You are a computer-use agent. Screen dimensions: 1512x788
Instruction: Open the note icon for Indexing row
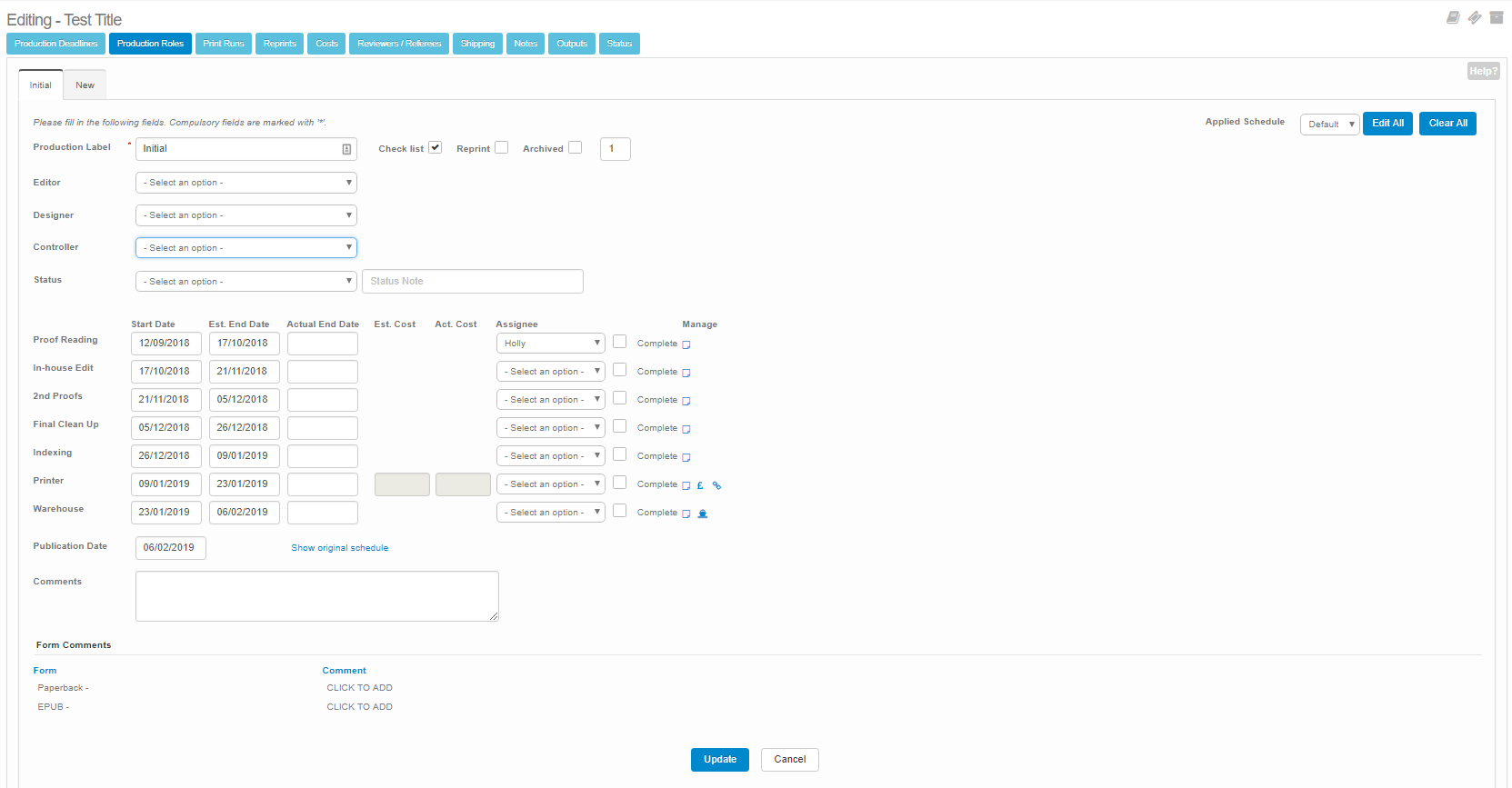click(686, 457)
